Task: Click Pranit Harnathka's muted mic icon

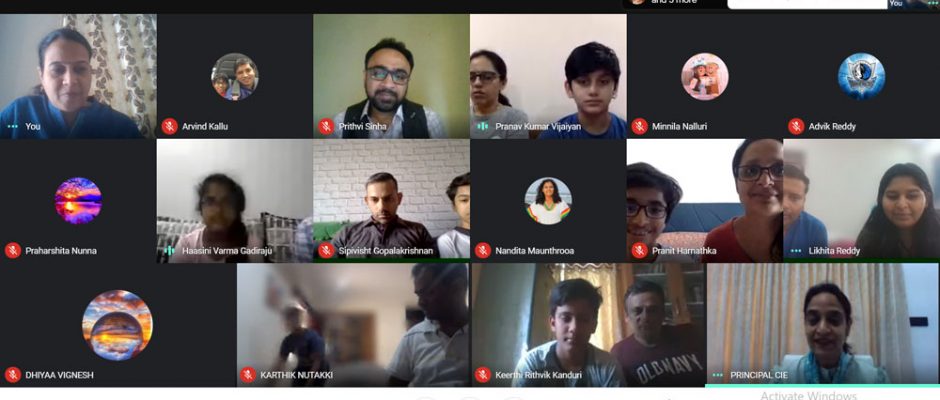Action: 640,251
